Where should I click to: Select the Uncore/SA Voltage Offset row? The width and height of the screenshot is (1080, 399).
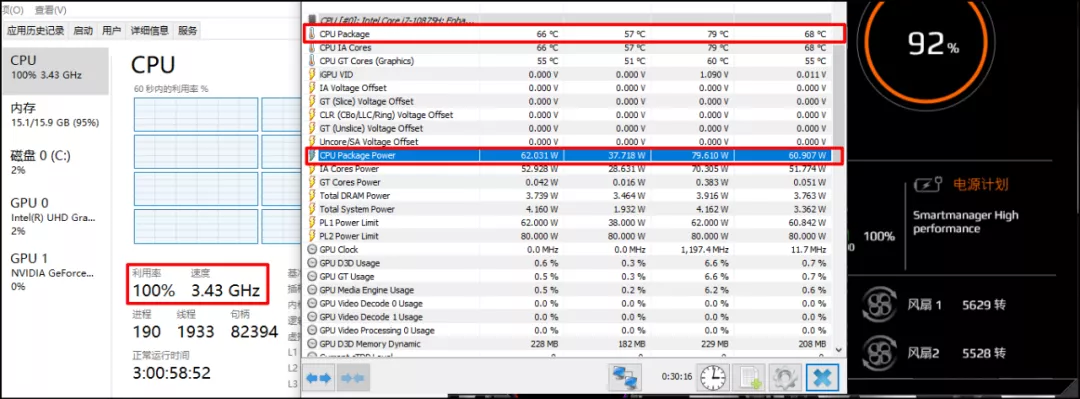[x=569, y=142]
